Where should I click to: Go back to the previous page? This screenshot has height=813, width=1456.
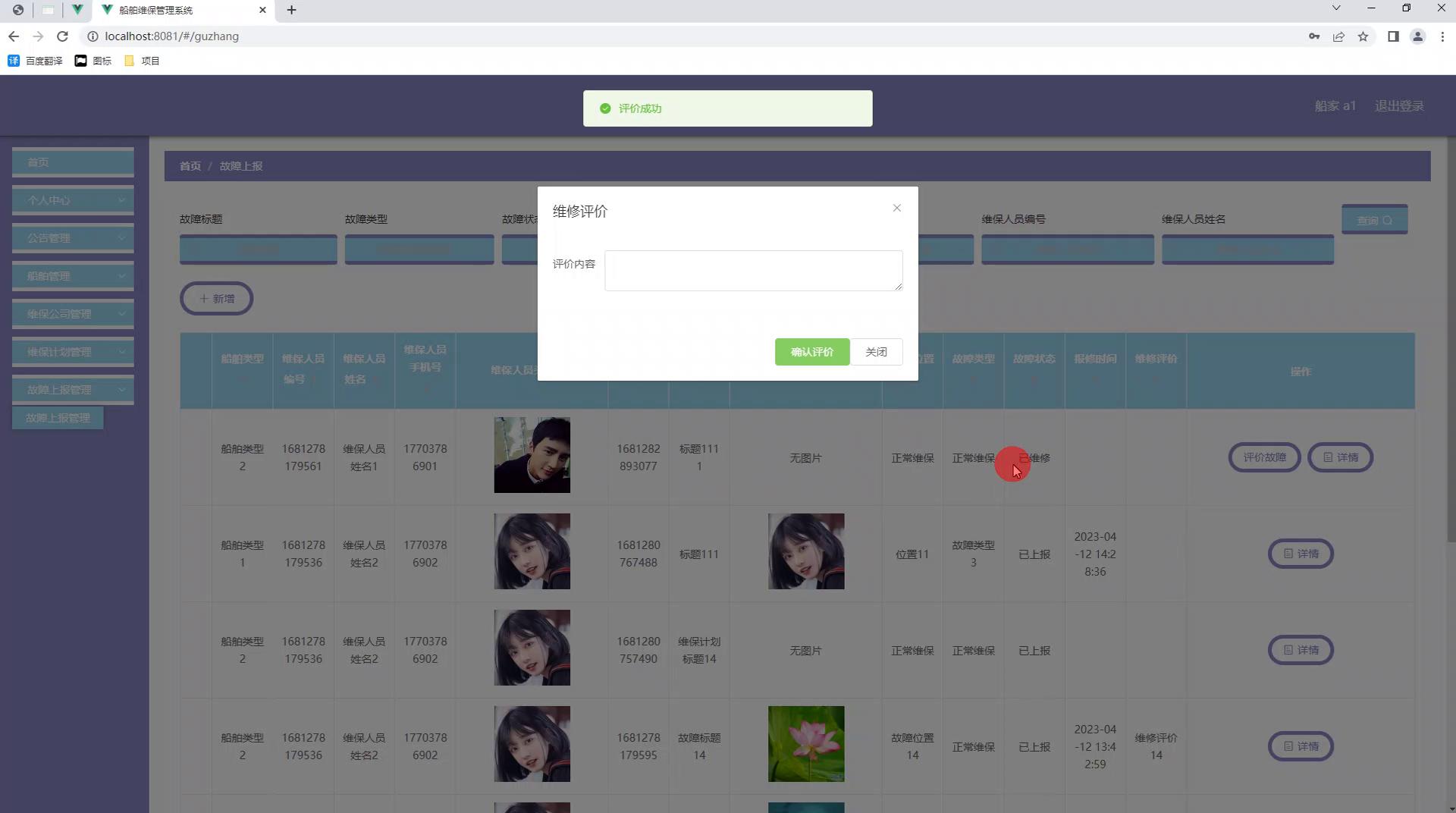click(x=14, y=36)
